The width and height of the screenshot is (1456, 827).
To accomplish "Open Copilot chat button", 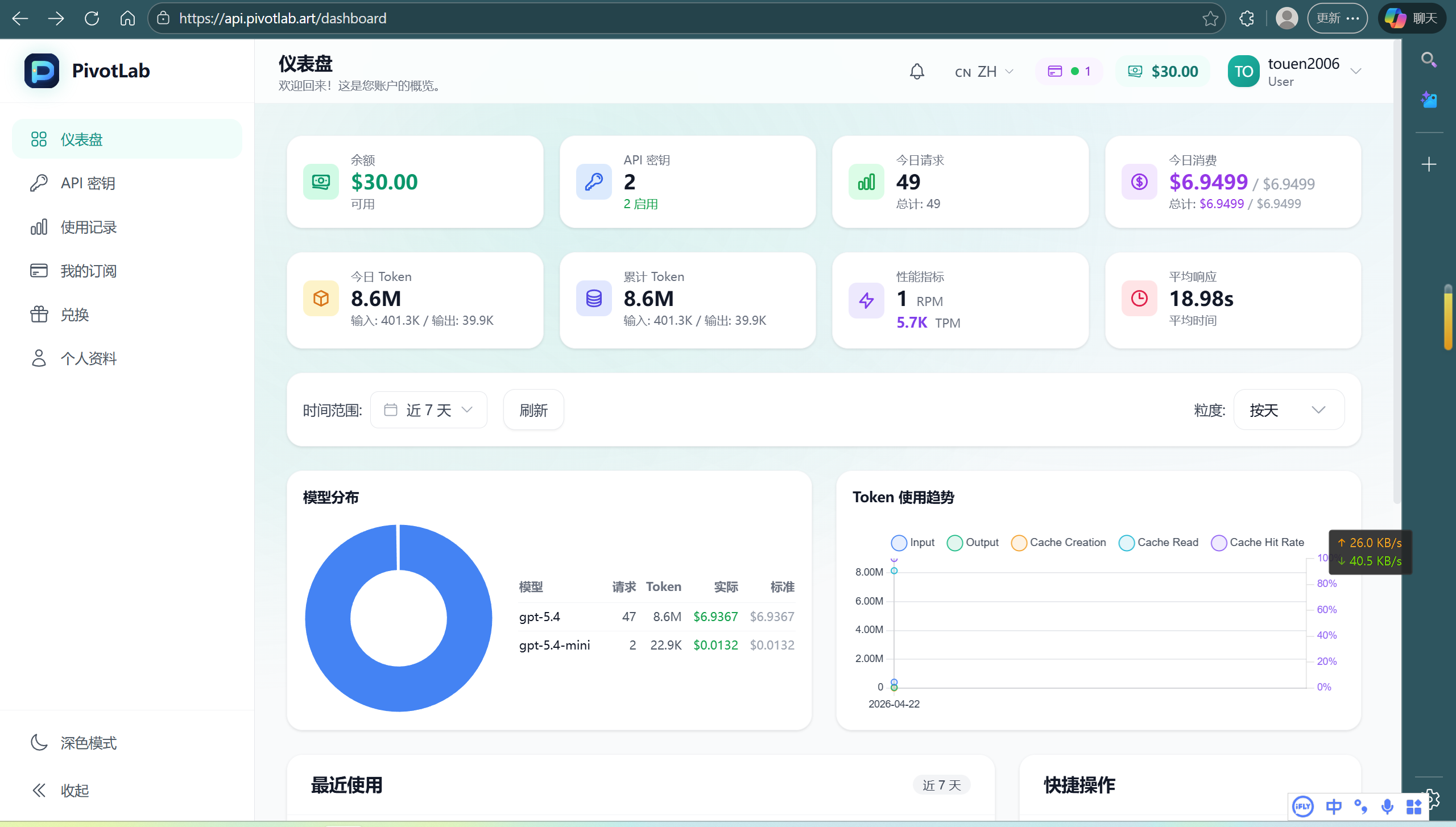I will [x=1412, y=19].
